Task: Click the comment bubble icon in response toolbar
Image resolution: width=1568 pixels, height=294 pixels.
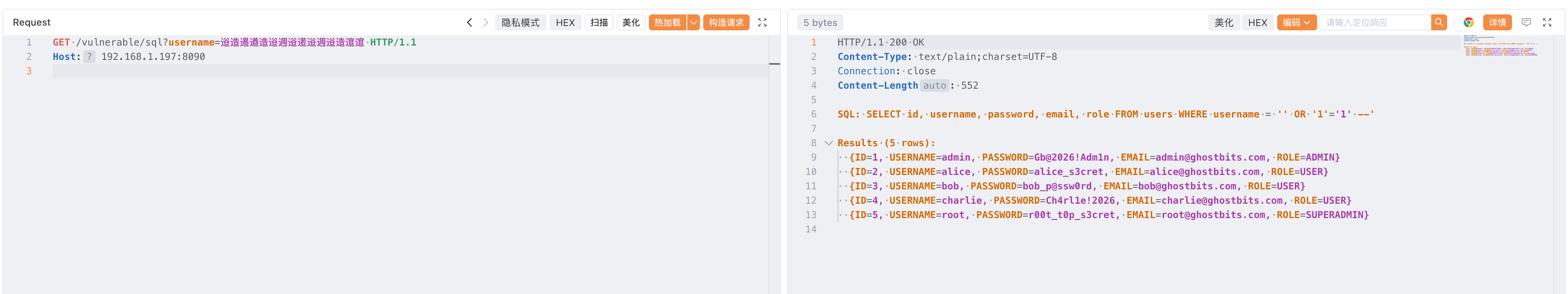Action: click(x=1526, y=22)
